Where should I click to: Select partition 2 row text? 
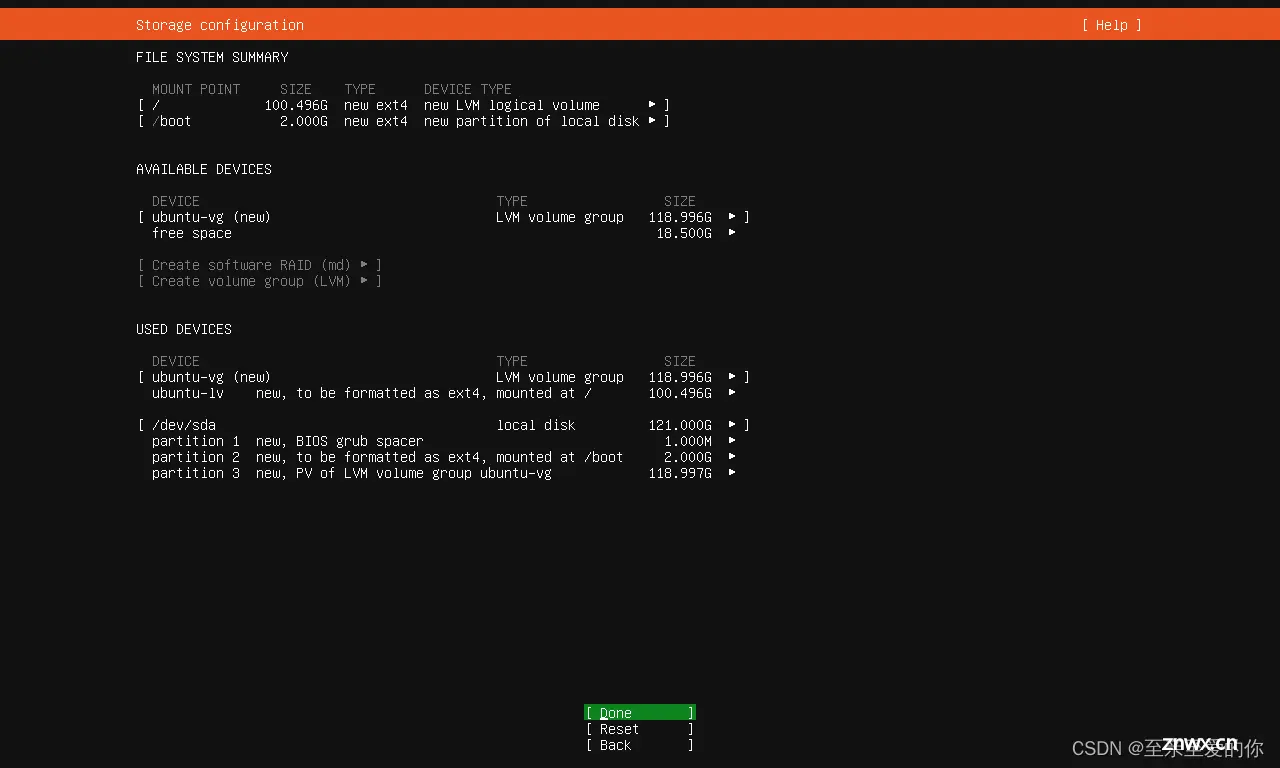point(388,457)
